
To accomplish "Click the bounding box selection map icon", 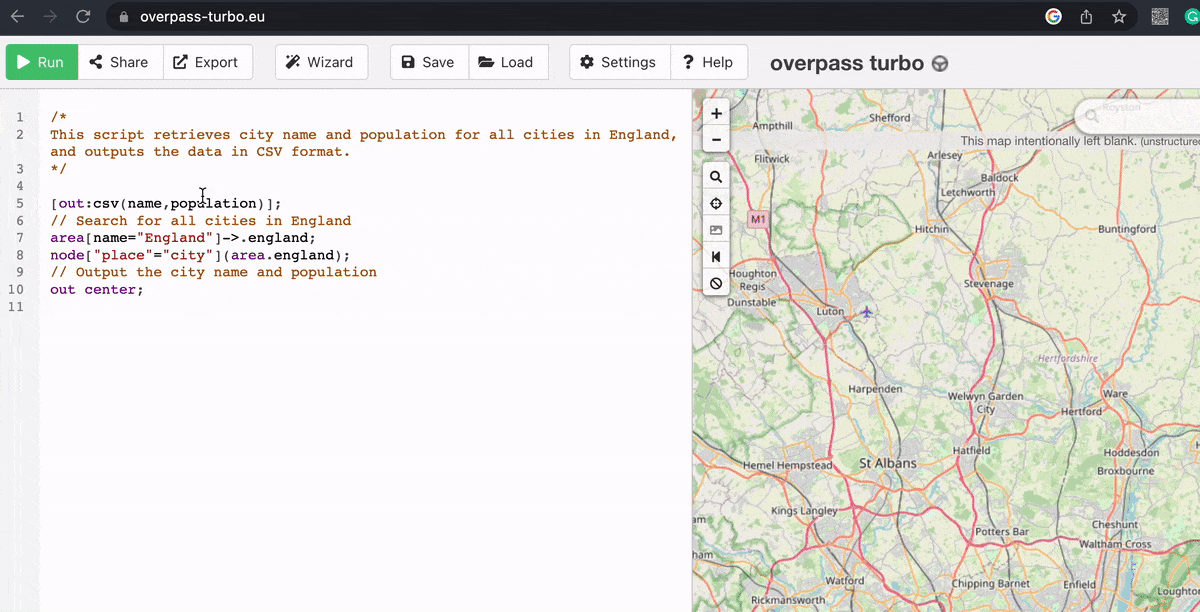I will click(716, 230).
